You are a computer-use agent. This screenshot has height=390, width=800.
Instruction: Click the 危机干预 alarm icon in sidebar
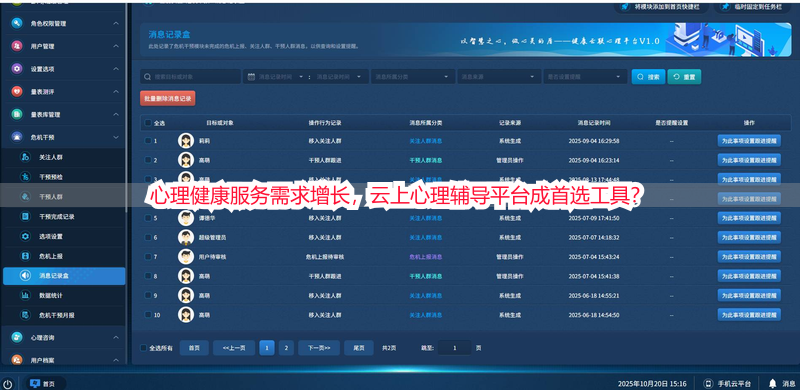point(17,137)
